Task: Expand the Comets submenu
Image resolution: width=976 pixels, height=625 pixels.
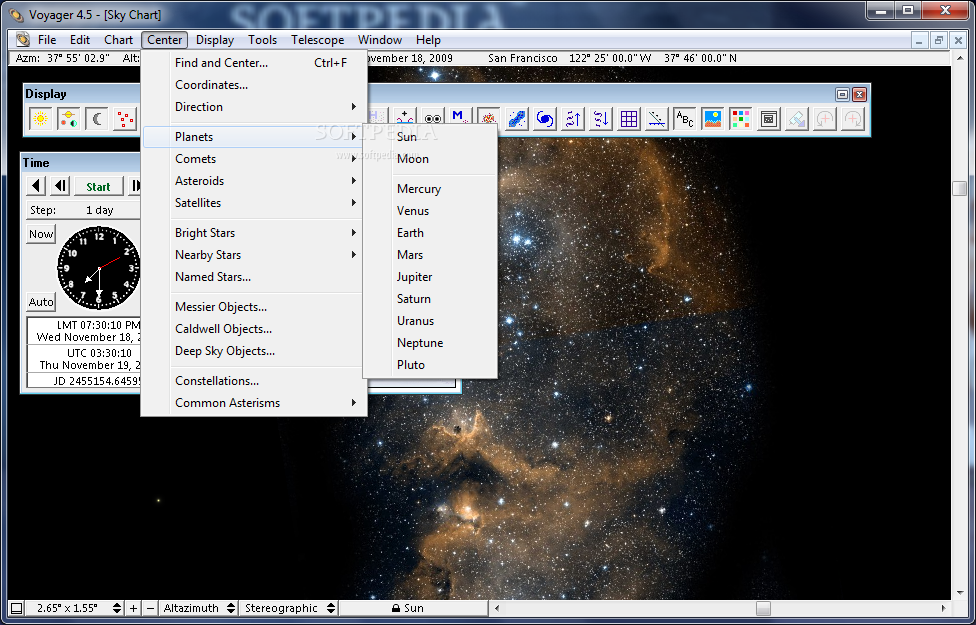Action: pos(254,159)
